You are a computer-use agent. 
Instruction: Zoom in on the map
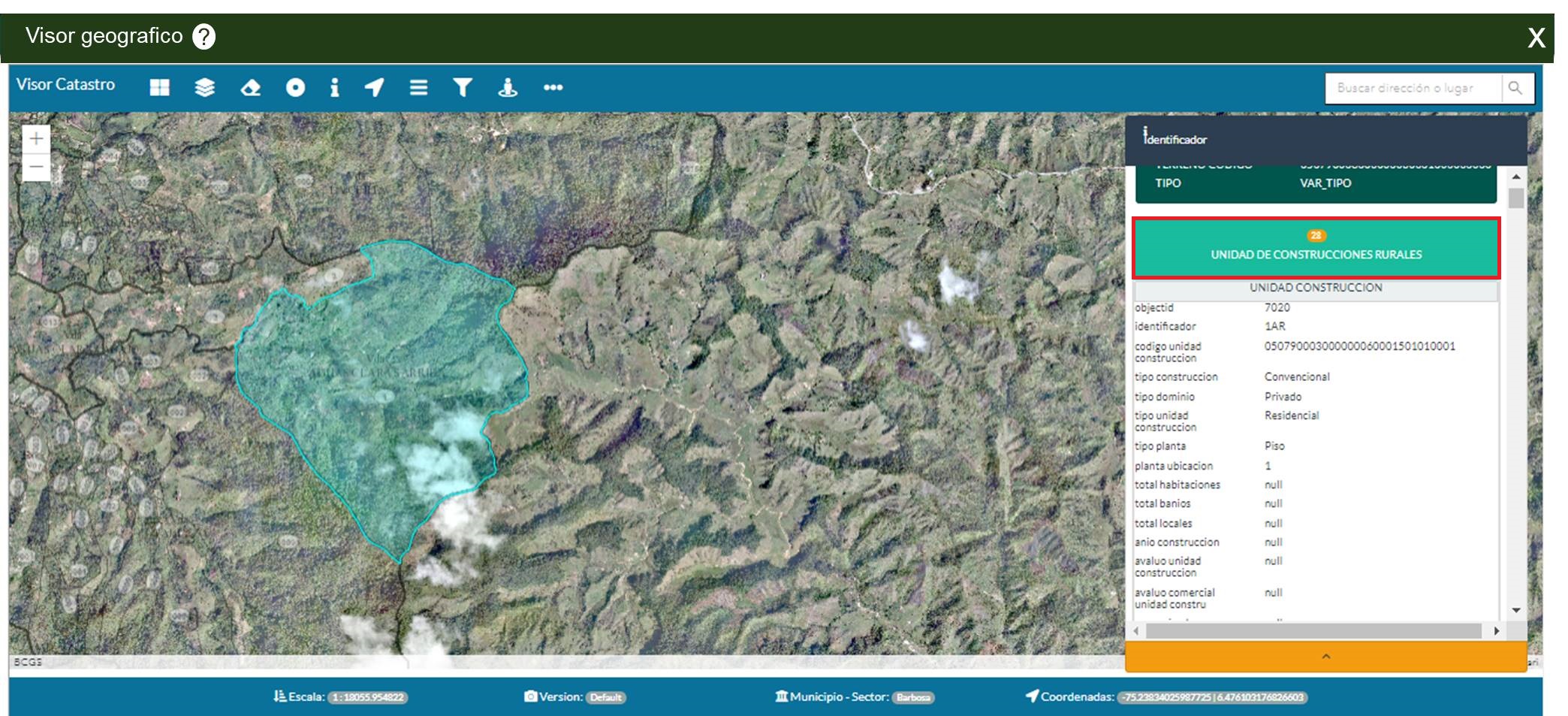pyautogui.click(x=36, y=139)
